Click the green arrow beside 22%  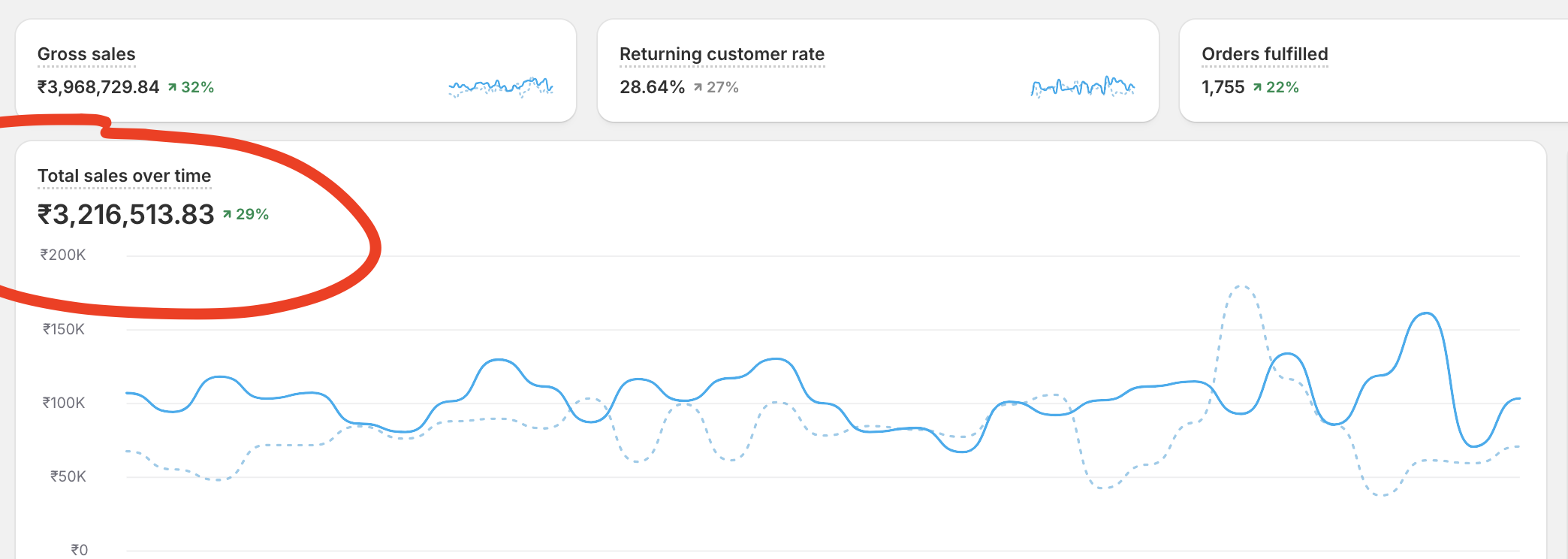coord(1257,88)
